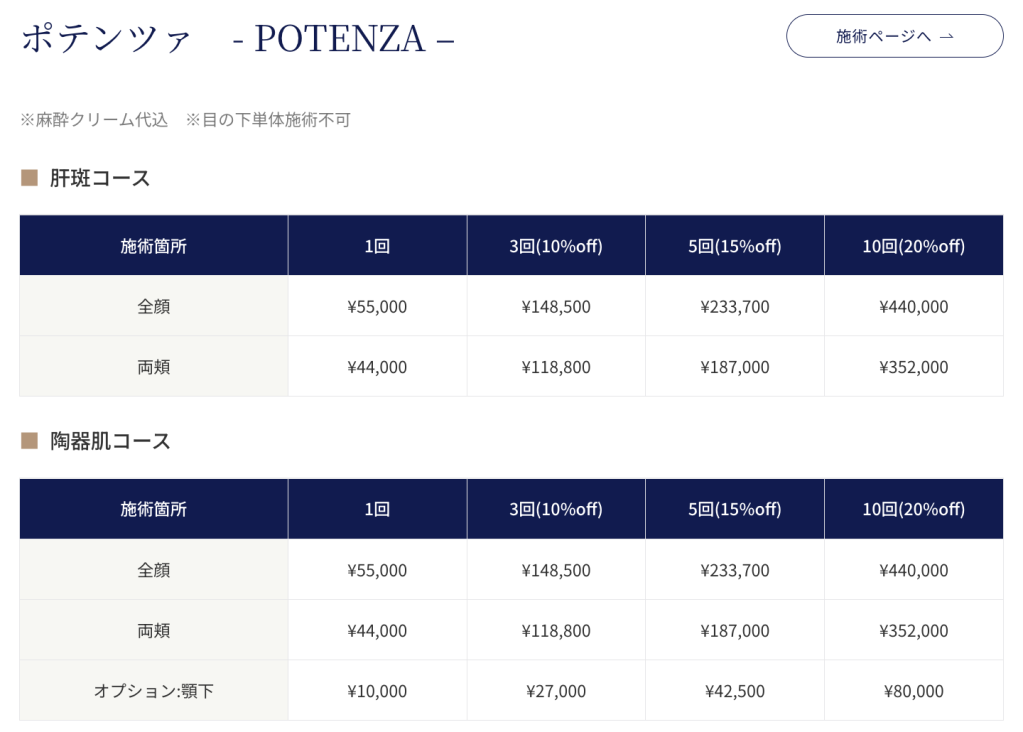Select 両頬 row label in 陶器肌コース table

tap(153, 631)
